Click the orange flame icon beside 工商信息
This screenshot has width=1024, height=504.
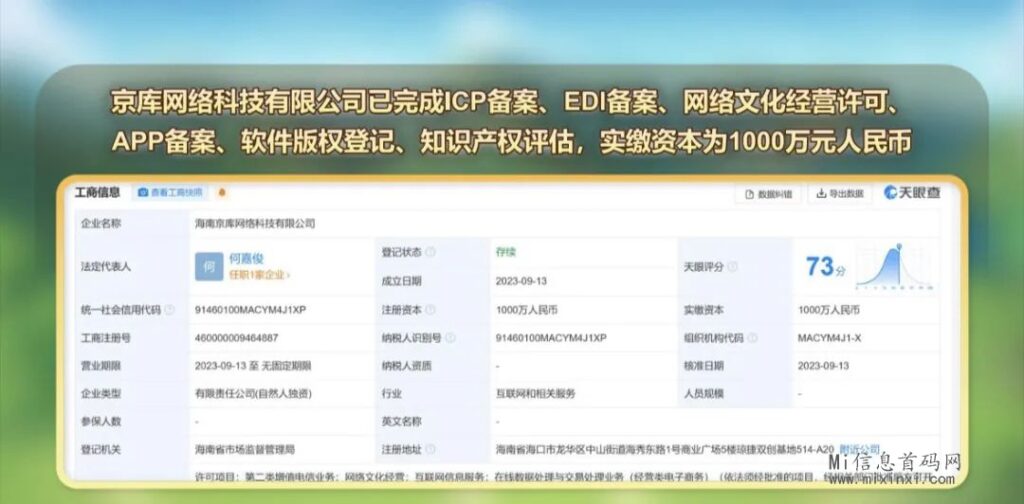coord(222,192)
